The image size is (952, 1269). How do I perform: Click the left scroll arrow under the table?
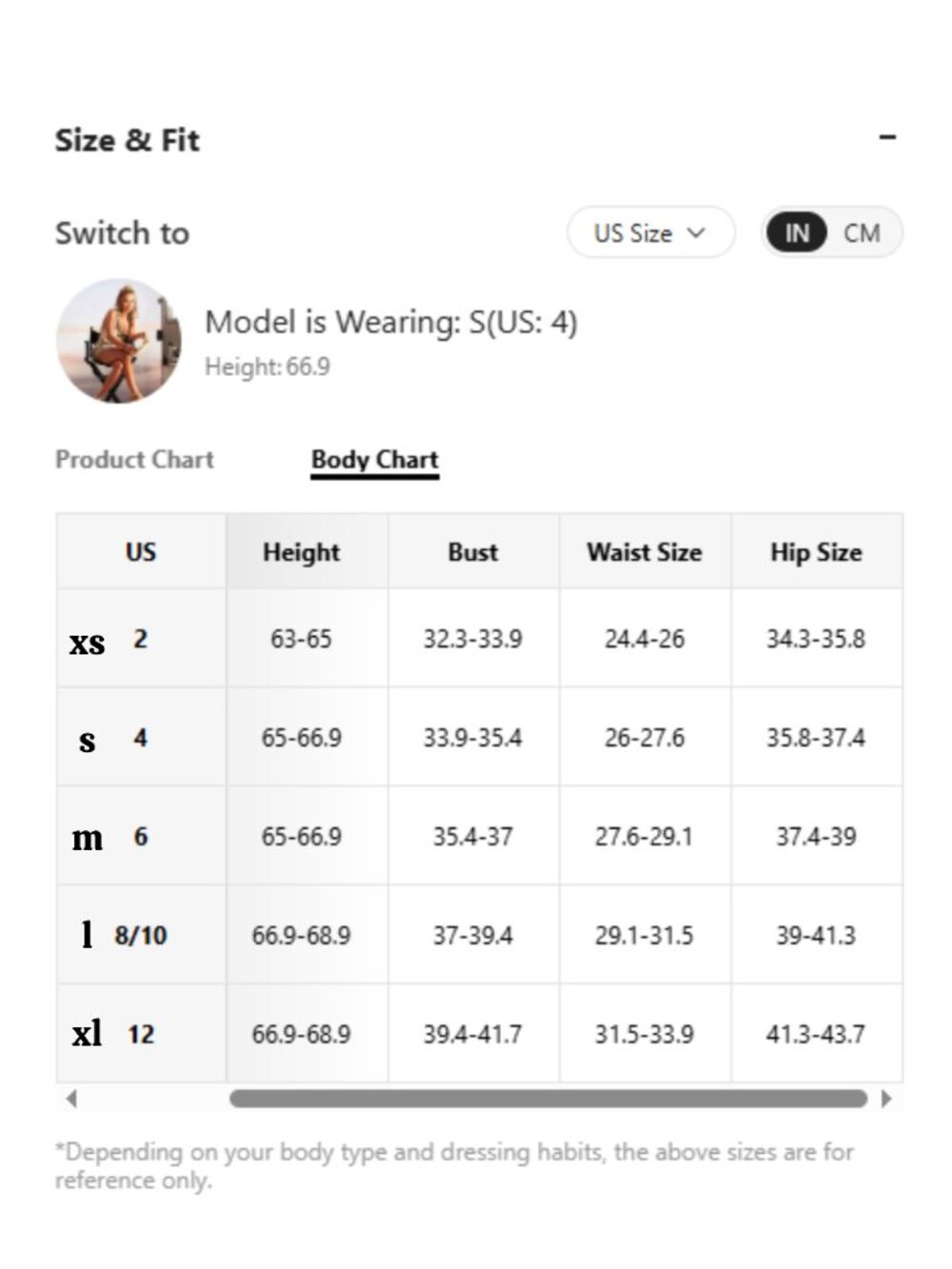[71, 1099]
